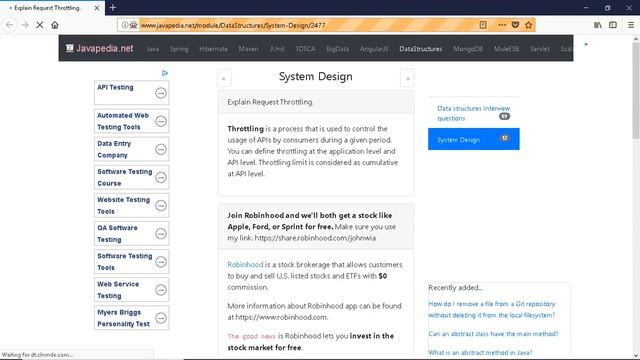Open the Firefox hamburger menu
Viewport: 640px width, 360px height.
(631, 25)
